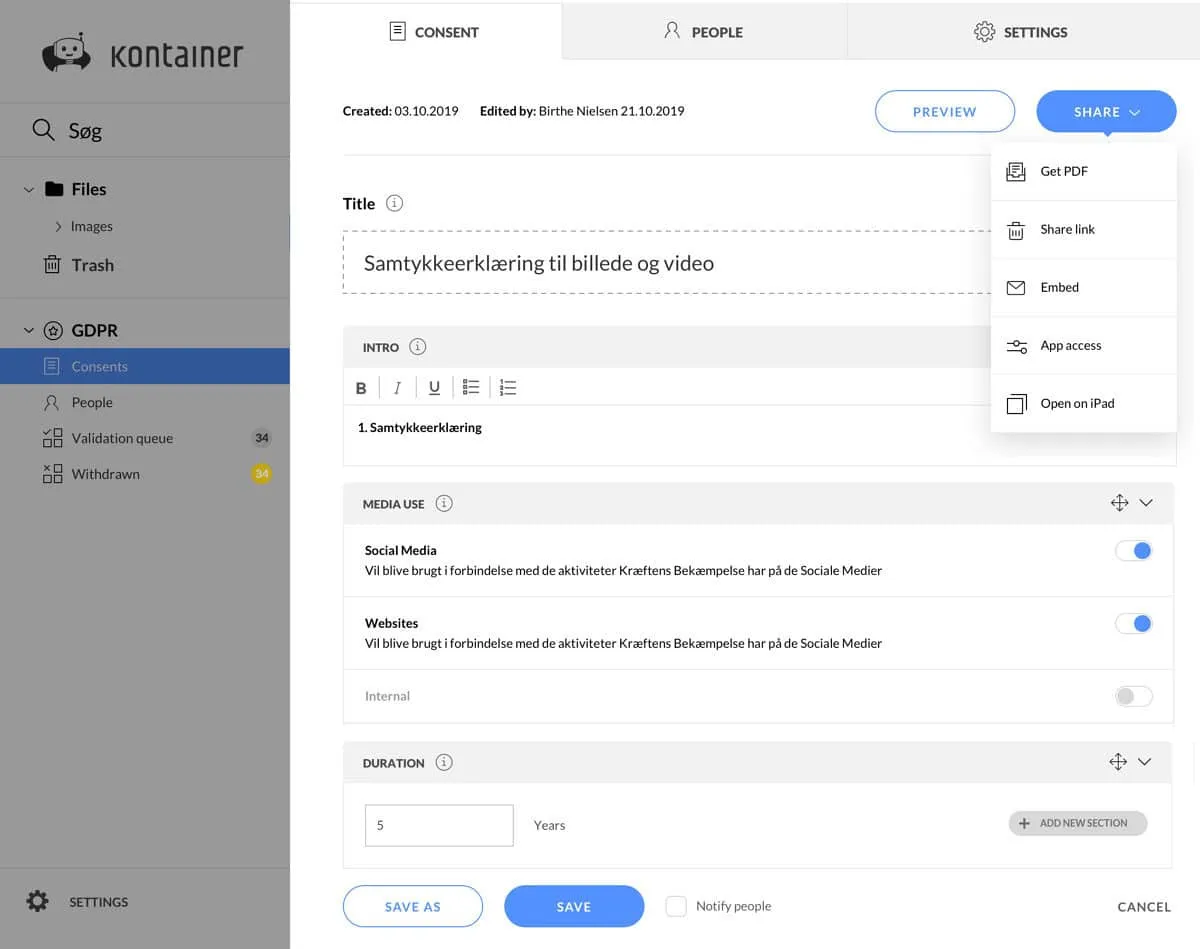Apply italic formatting in Intro editor
Image resolution: width=1200 pixels, height=949 pixels.
point(397,388)
